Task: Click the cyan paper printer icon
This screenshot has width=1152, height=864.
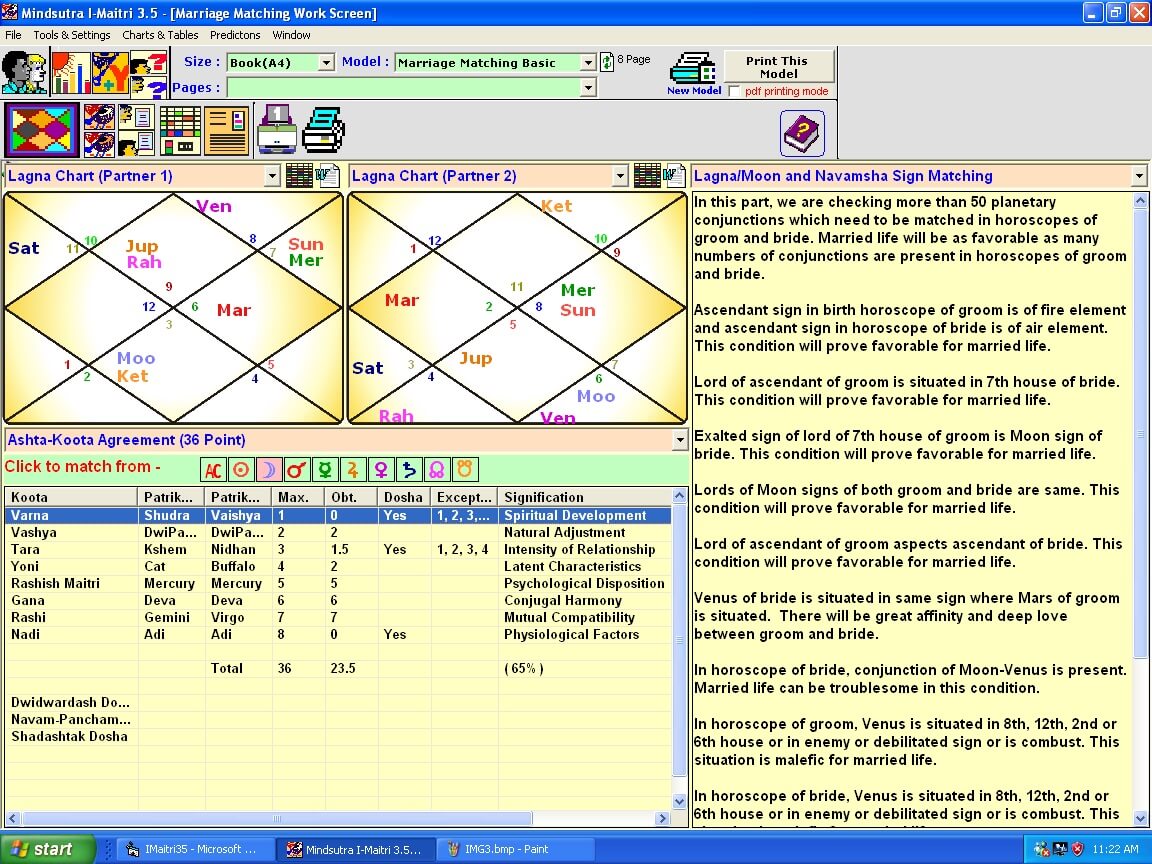Action: click(323, 129)
